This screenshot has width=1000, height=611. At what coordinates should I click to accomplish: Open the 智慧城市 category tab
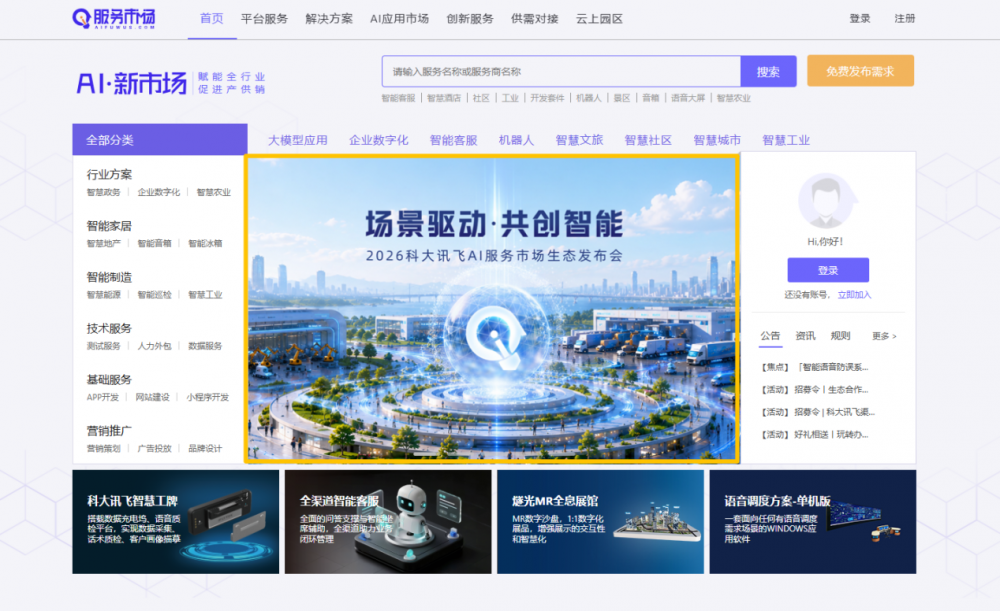[717, 140]
